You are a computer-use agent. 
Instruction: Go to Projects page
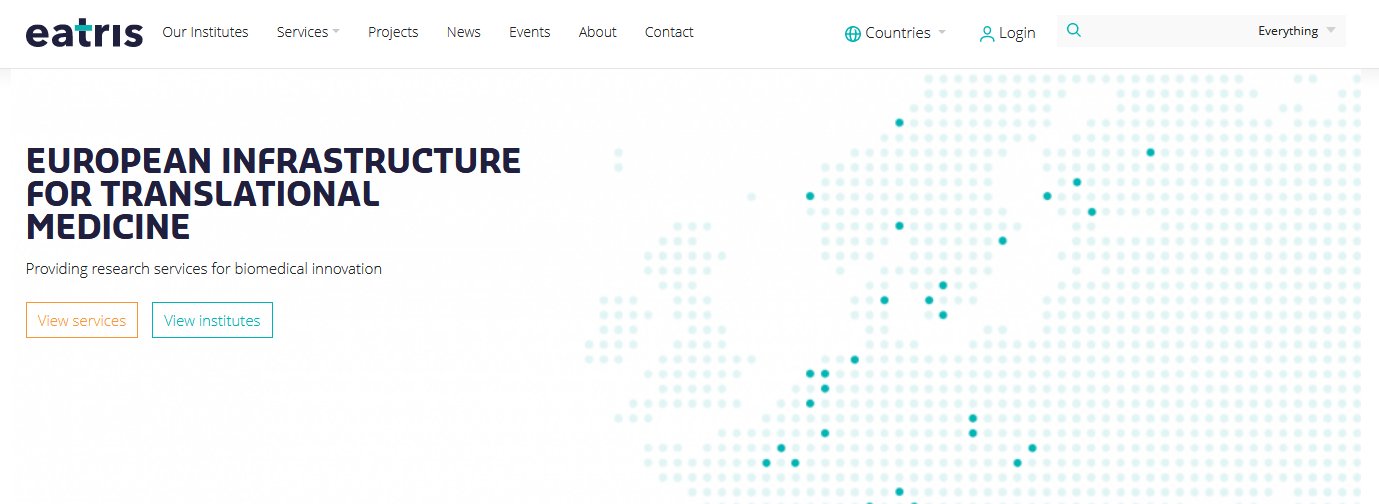pos(393,32)
